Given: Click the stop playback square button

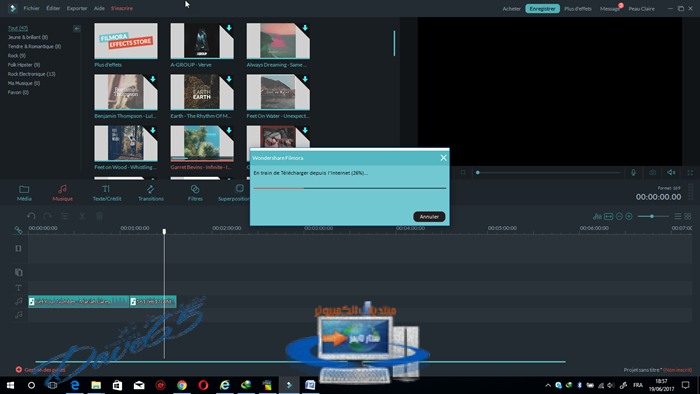Looking at the screenshot, I should (x=463, y=172).
